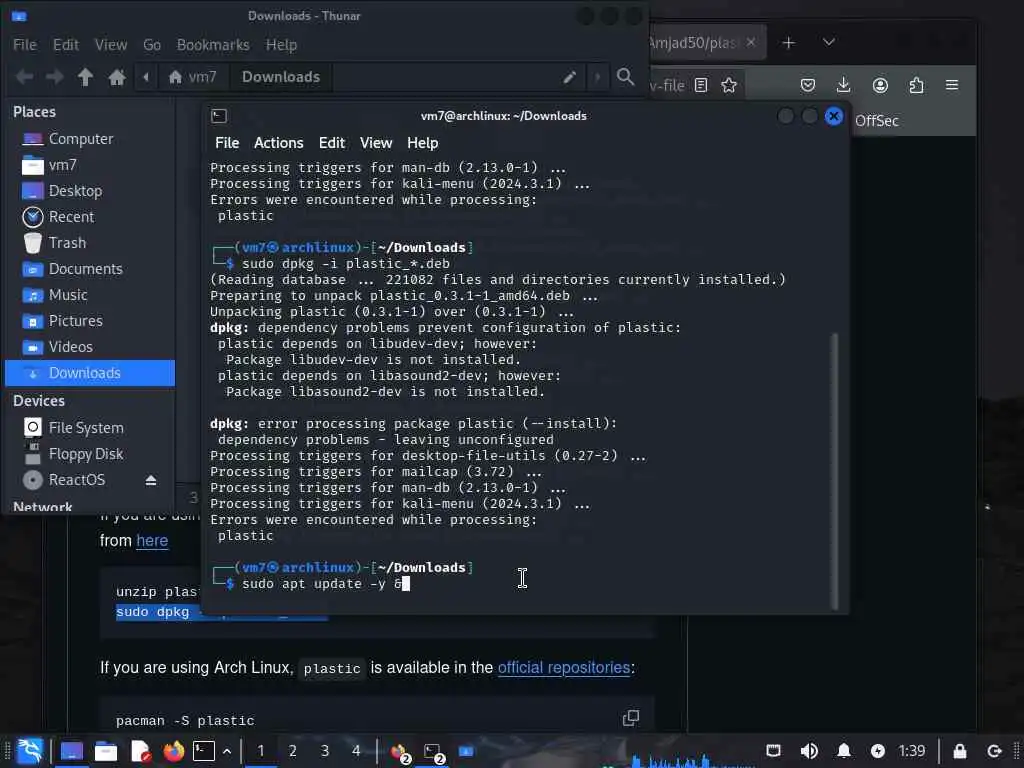Open Thunar Bookmarks menu
This screenshot has width=1024, height=768.
point(213,44)
